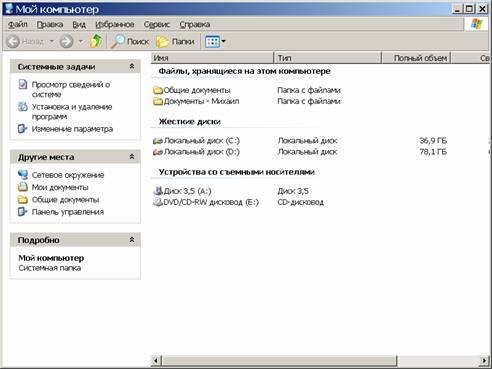
Task: Open Панель управления link
Action: 68,212
